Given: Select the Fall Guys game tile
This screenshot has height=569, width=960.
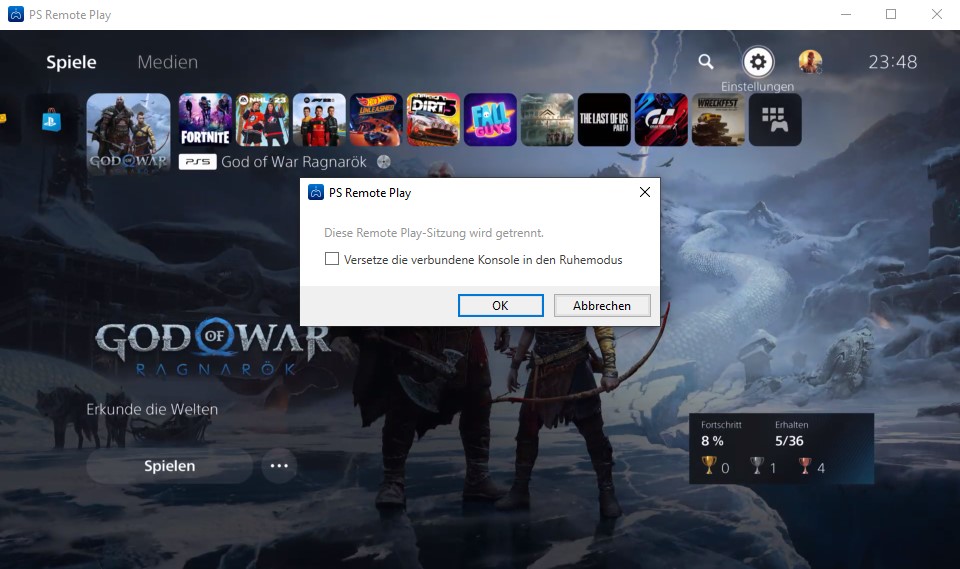Looking at the screenshot, I should coord(490,119).
